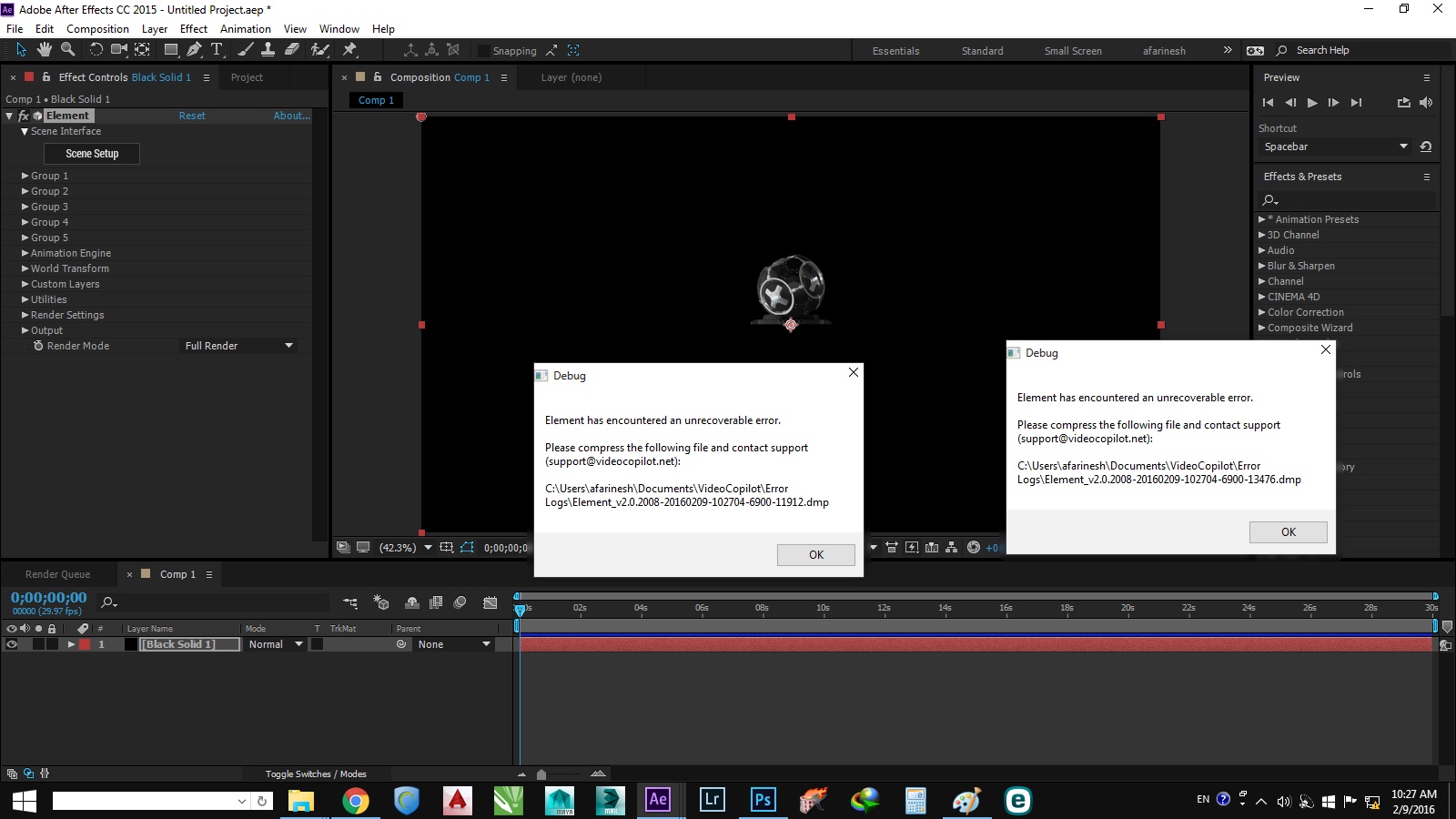Select the Essentials workspace
The image size is (1456, 819).
click(895, 51)
